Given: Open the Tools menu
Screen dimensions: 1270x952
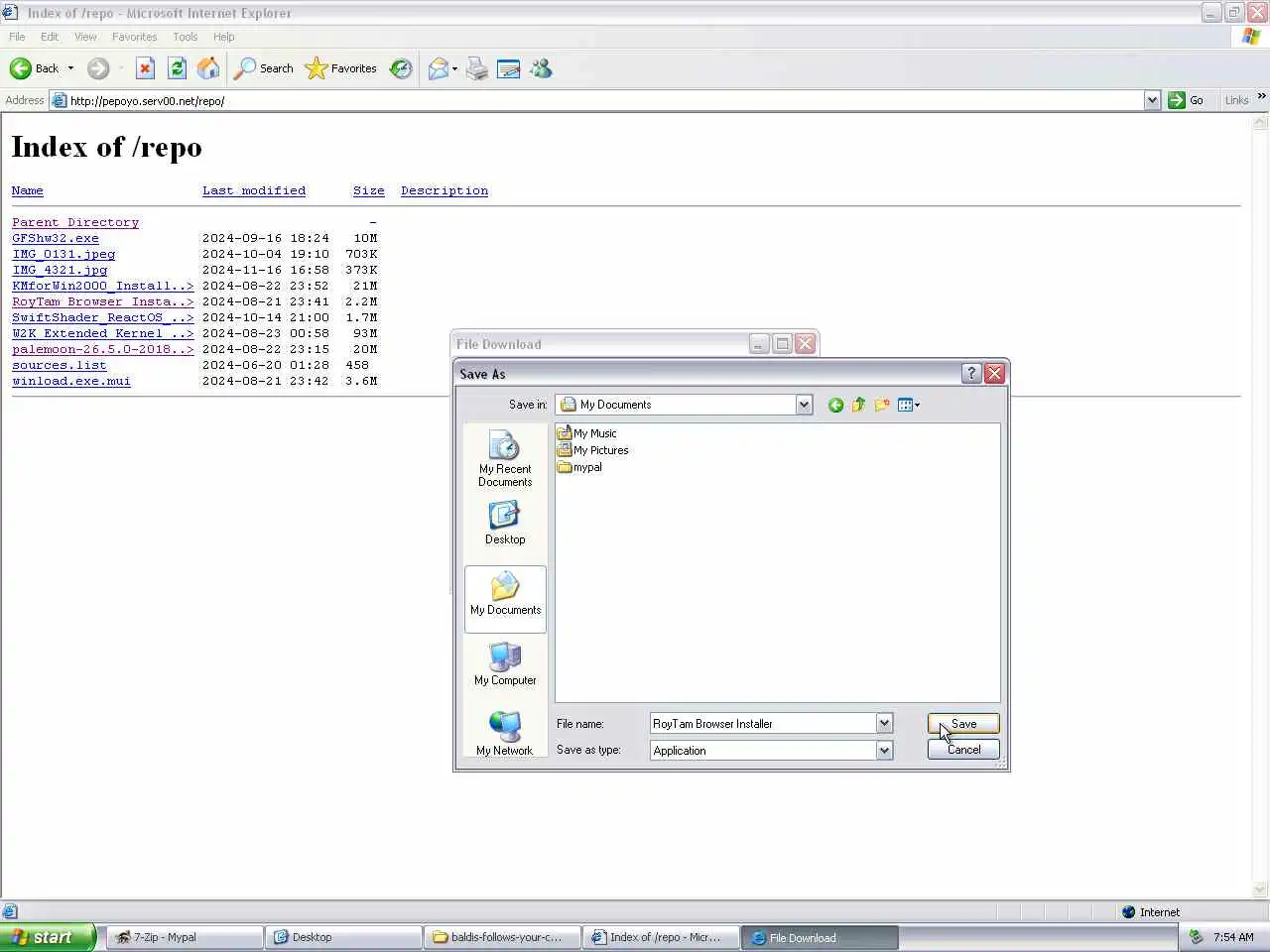Looking at the screenshot, I should pyautogui.click(x=185, y=37).
